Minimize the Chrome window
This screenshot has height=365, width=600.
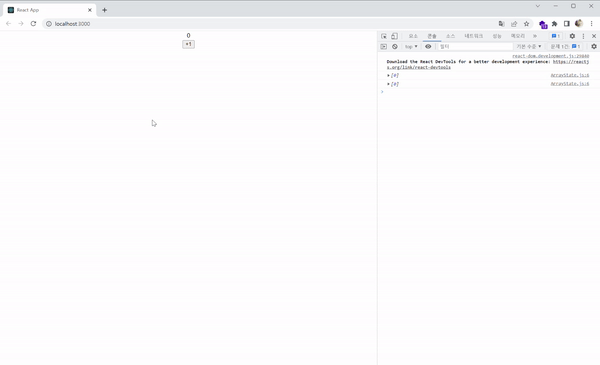coord(556,6)
